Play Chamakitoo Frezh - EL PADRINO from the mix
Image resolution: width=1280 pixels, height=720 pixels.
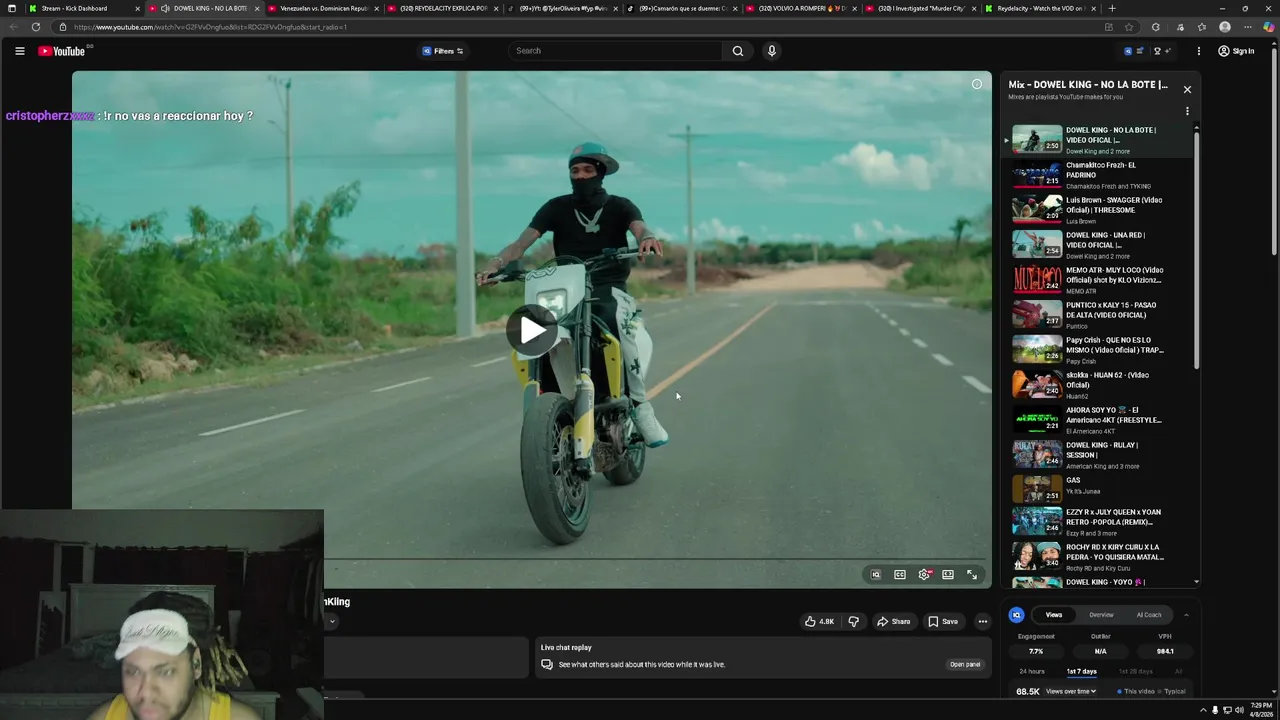[1099, 175]
